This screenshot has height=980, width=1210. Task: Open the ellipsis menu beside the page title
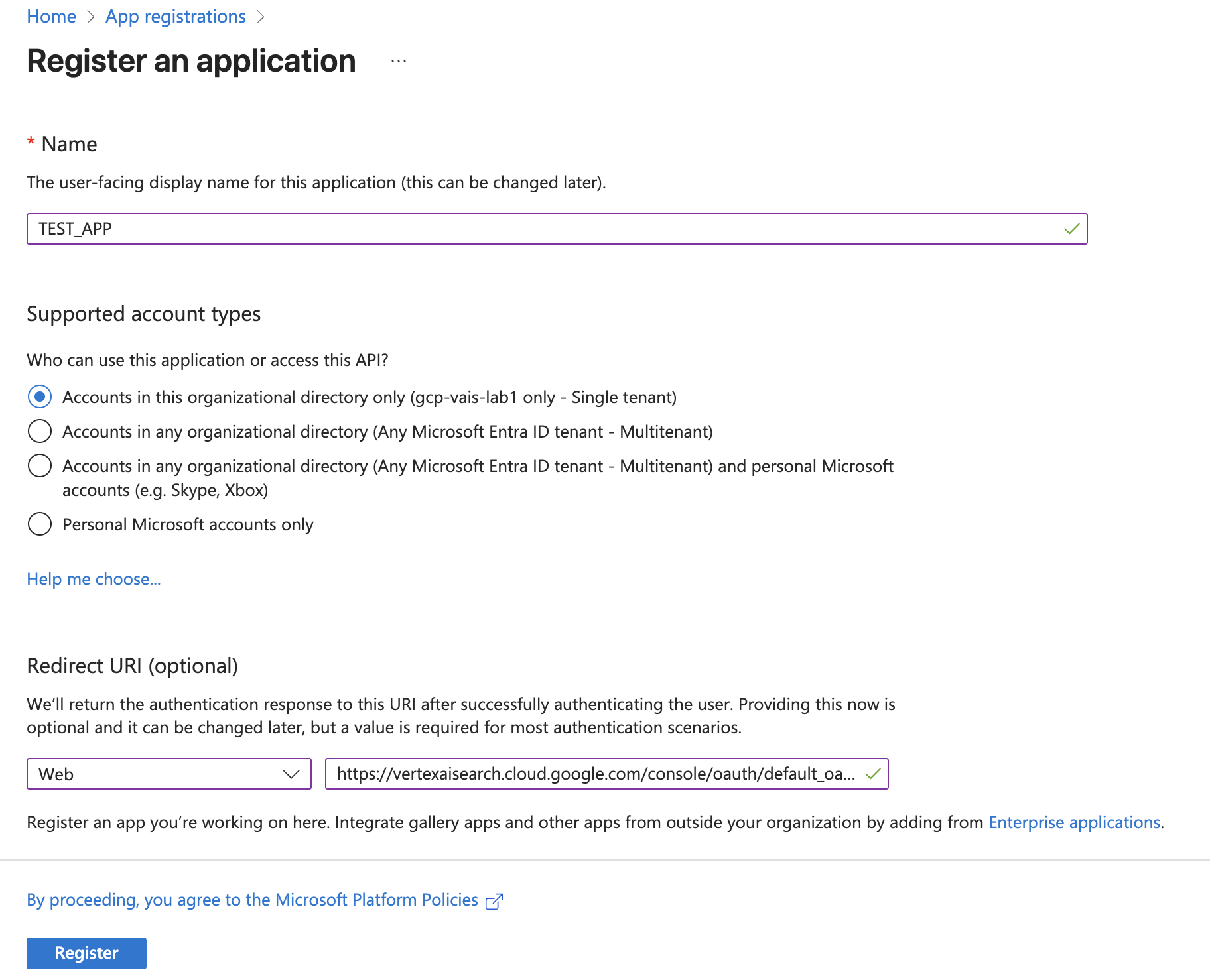[398, 62]
